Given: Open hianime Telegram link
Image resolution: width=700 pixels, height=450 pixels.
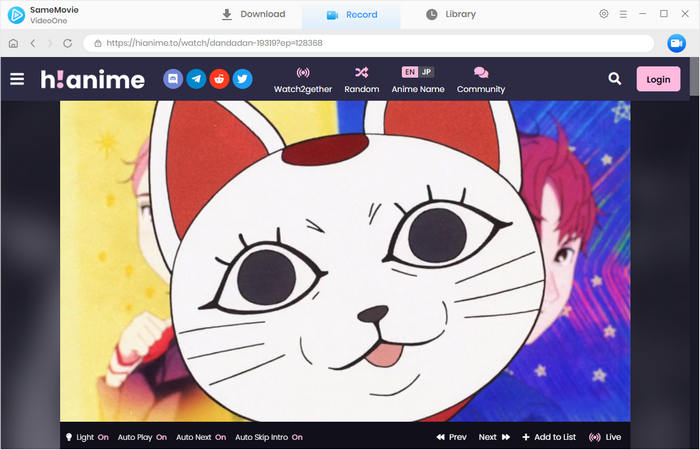Looking at the screenshot, I should click(x=196, y=79).
